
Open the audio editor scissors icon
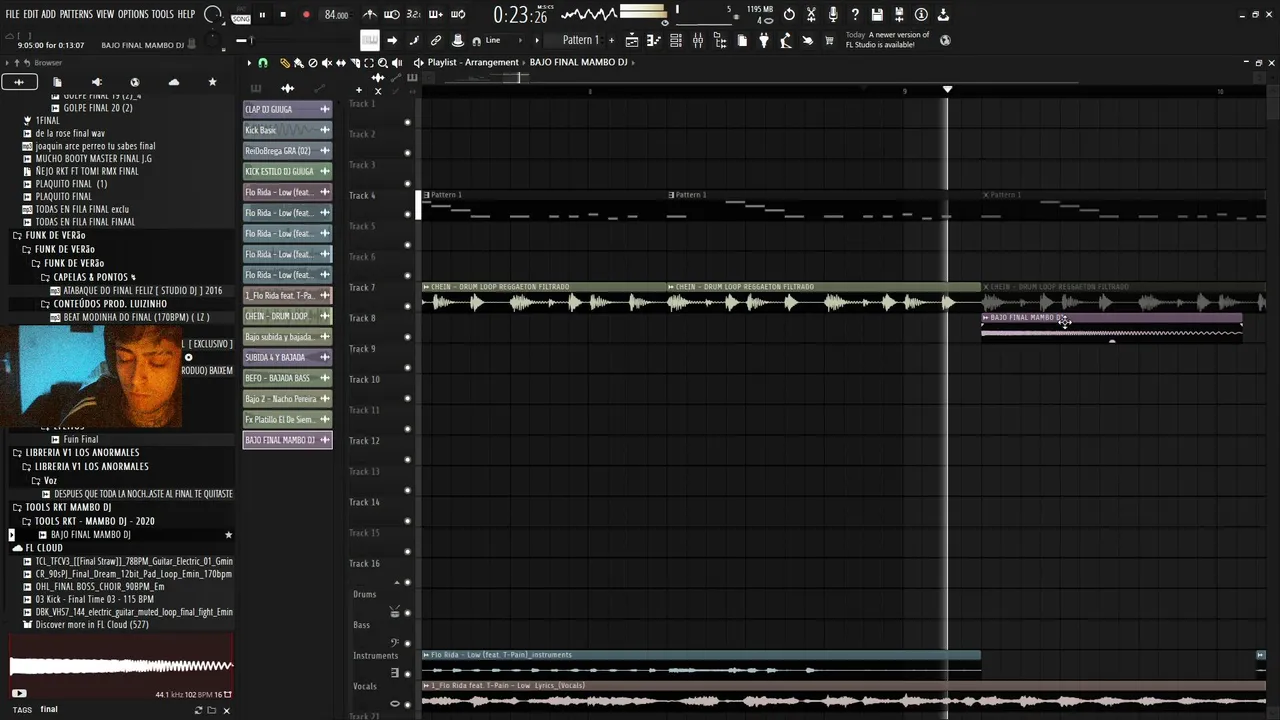click(x=811, y=15)
